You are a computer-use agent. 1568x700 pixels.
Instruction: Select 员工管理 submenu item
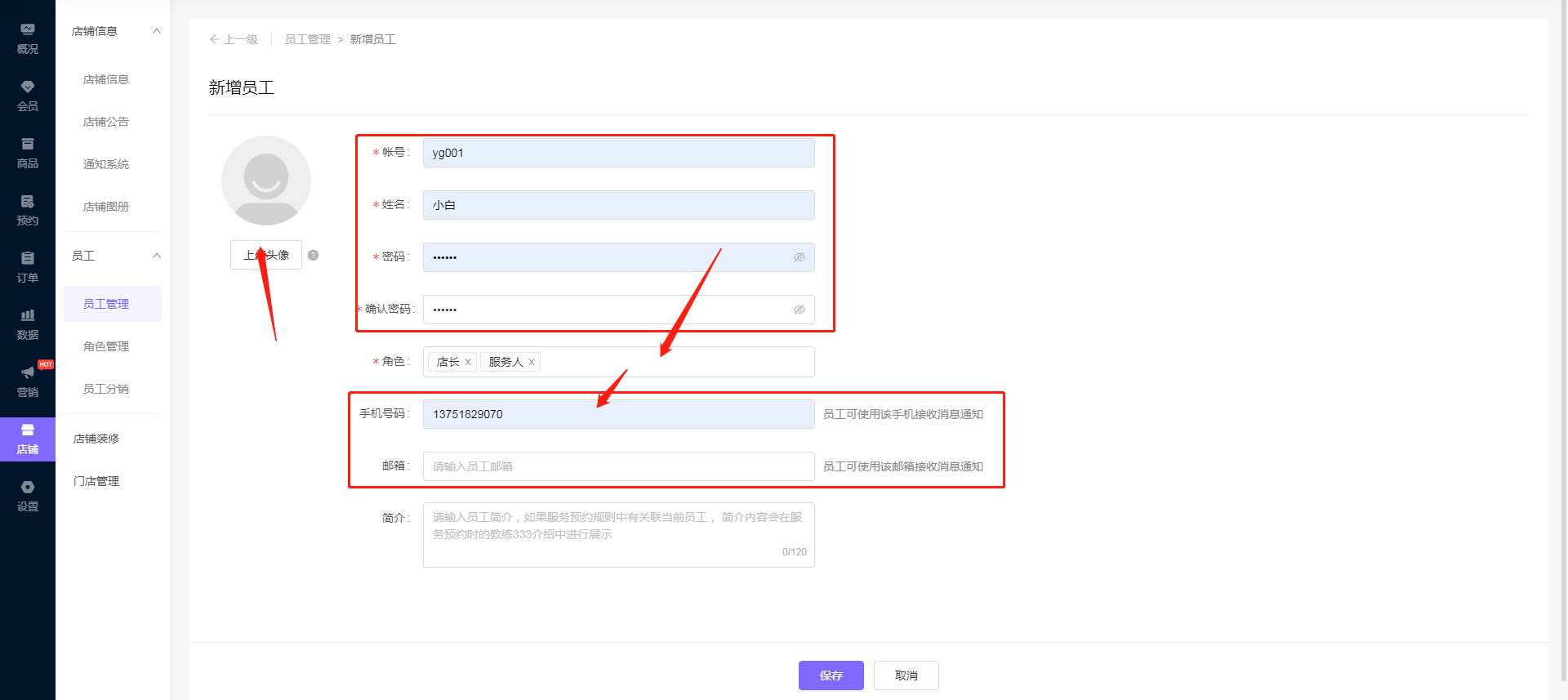coord(113,304)
